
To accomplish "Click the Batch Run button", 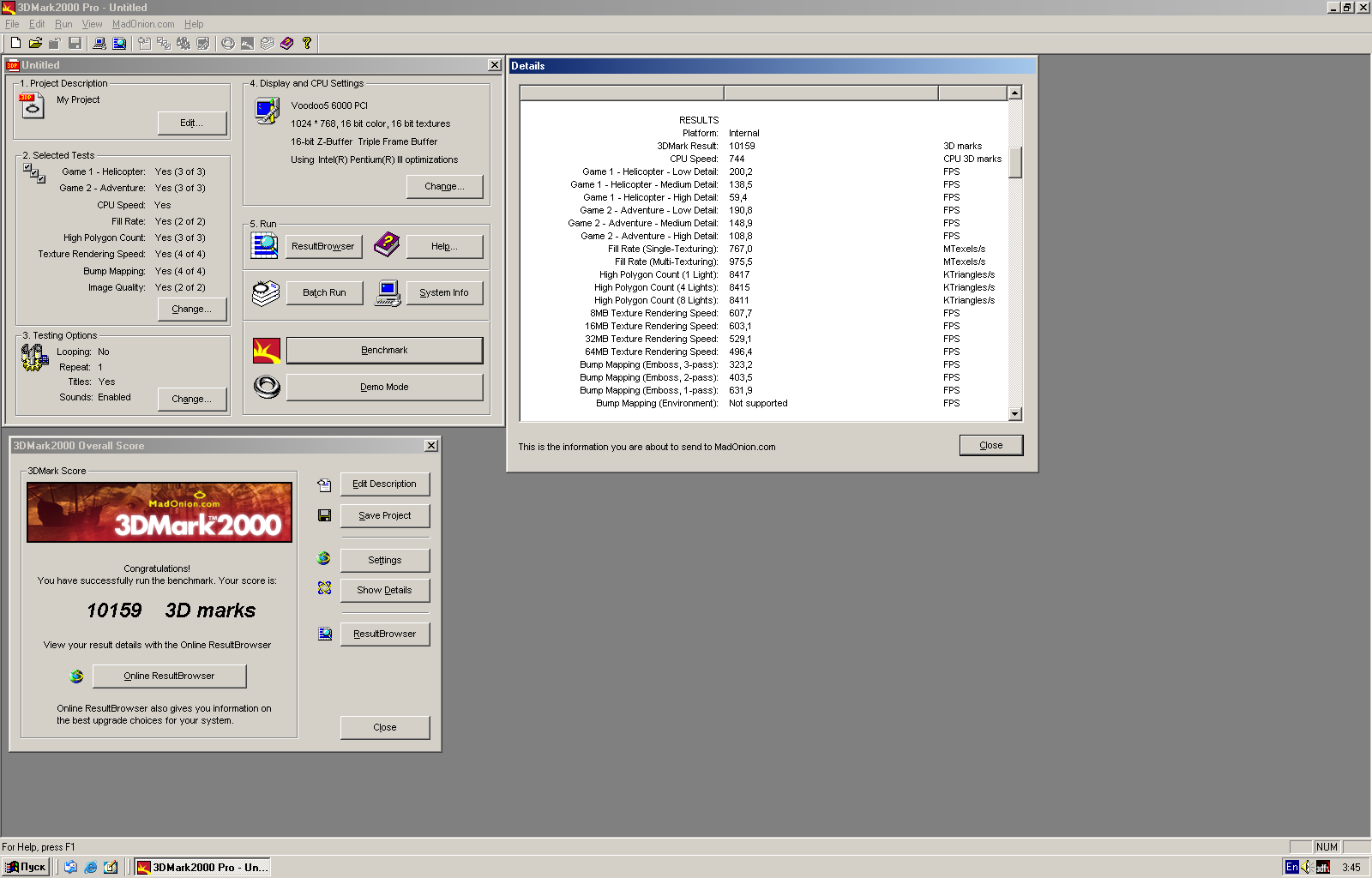I will click(x=324, y=293).
